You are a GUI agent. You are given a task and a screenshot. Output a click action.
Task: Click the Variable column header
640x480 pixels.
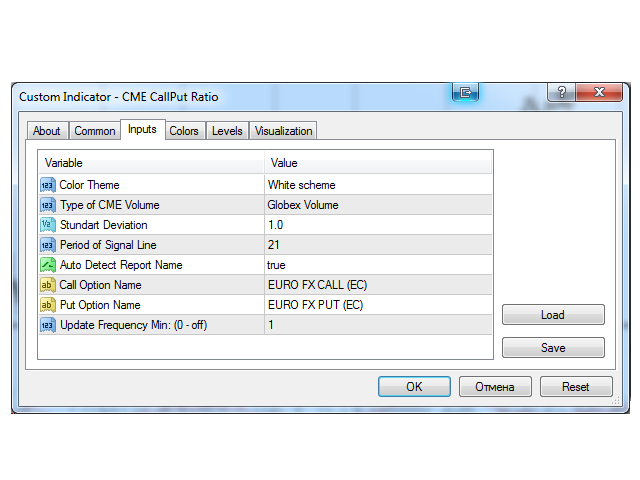151,163
